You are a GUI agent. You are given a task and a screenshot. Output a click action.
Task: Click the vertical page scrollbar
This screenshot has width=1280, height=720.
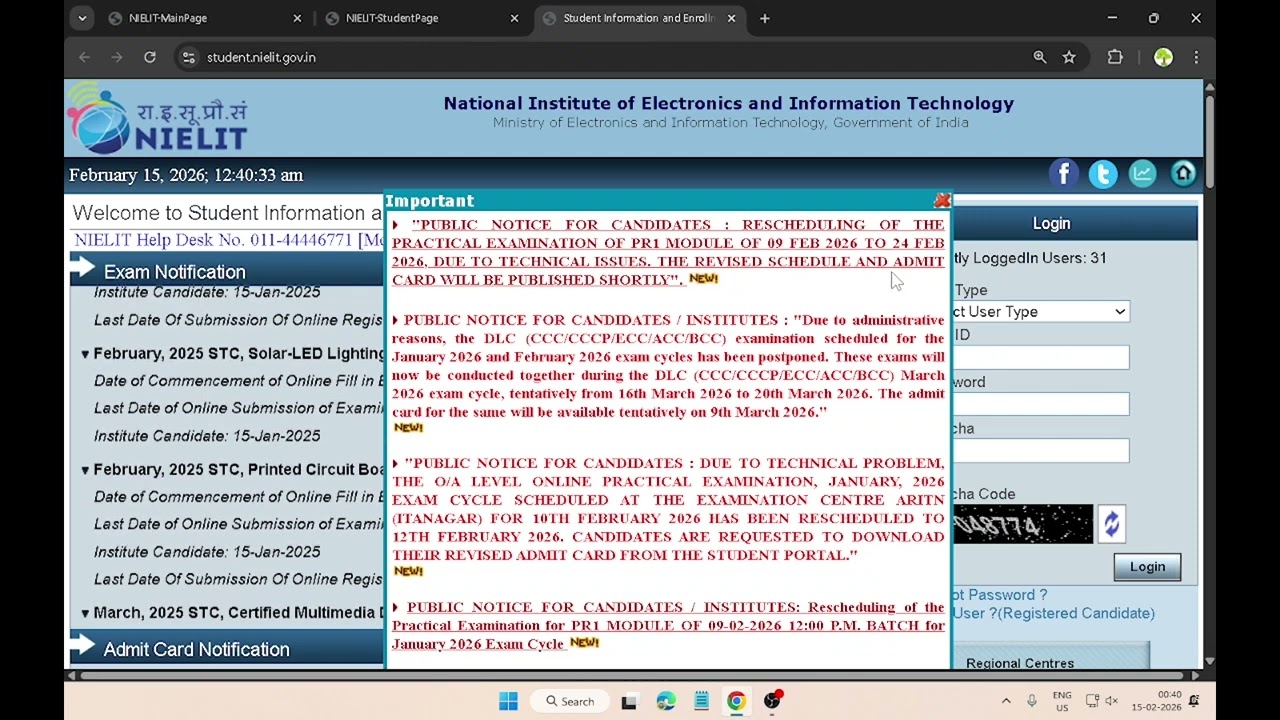[1210, 140]
